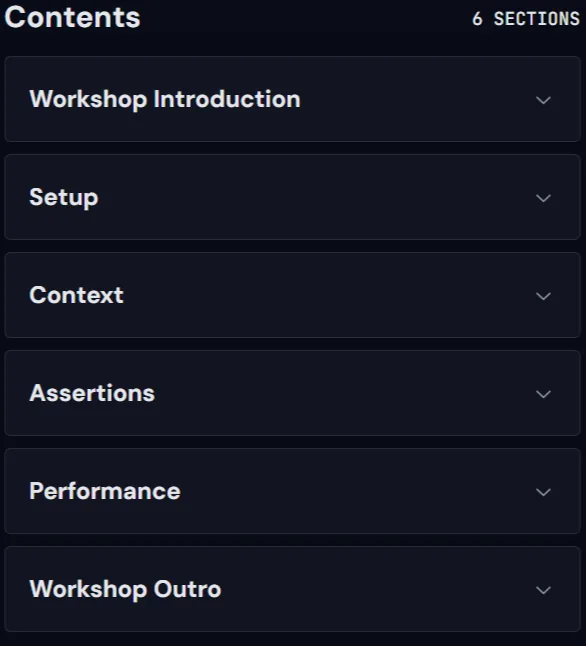Image resolution: width=586 pixels, height=646 pixels.
Task: Click empty area of the Assertions card
Action: [x=338, y=393]
